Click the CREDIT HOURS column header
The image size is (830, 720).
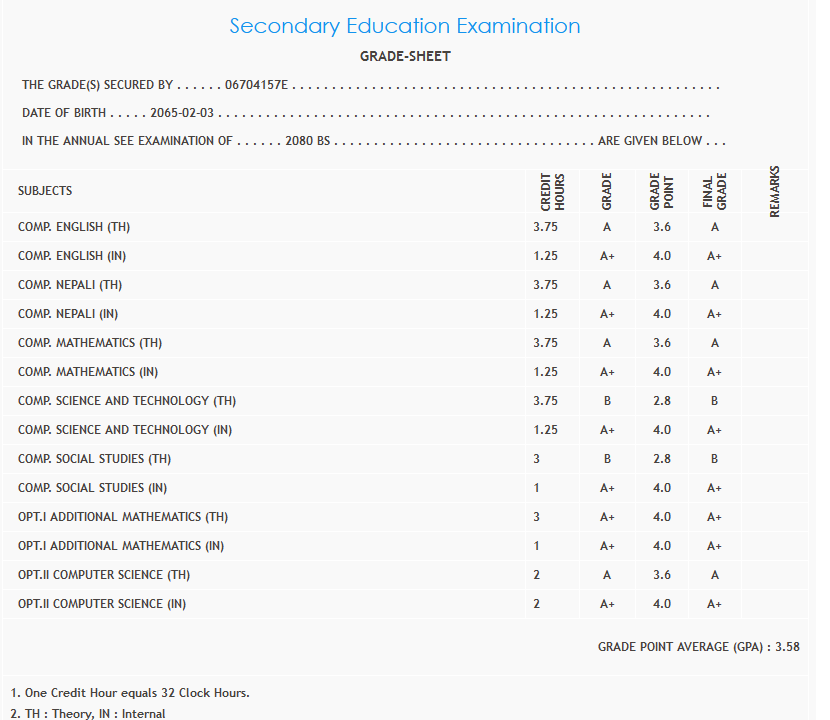pyautogui.click(x=553, y=191)
